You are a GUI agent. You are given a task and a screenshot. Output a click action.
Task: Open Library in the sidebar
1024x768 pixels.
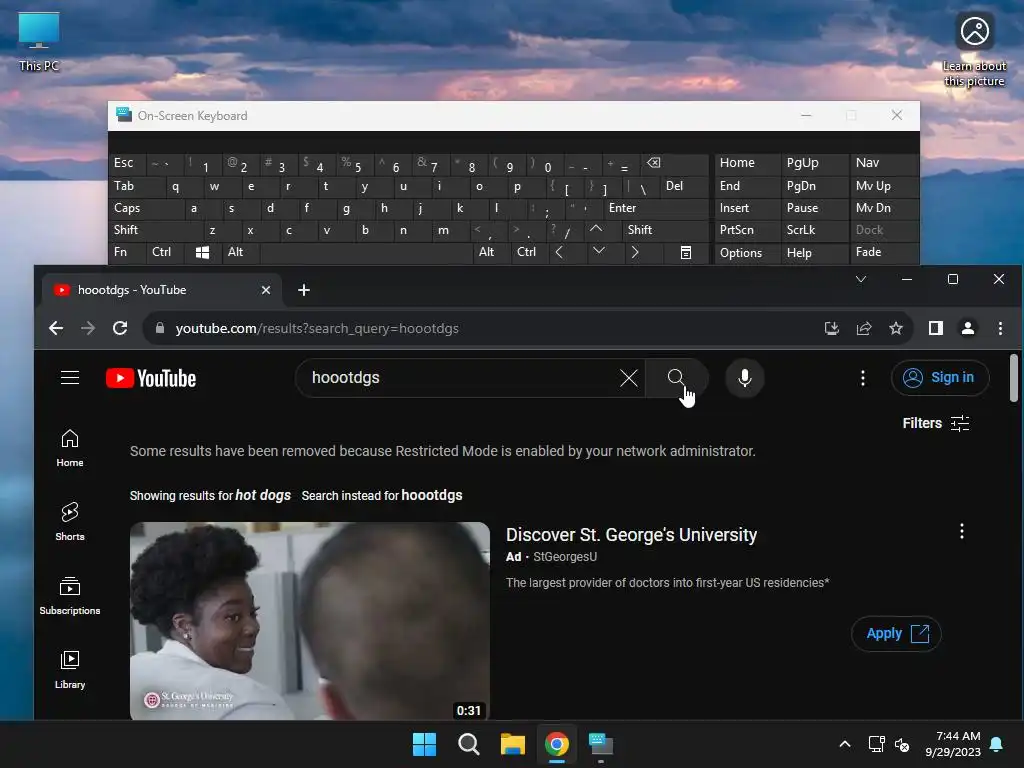70,669
